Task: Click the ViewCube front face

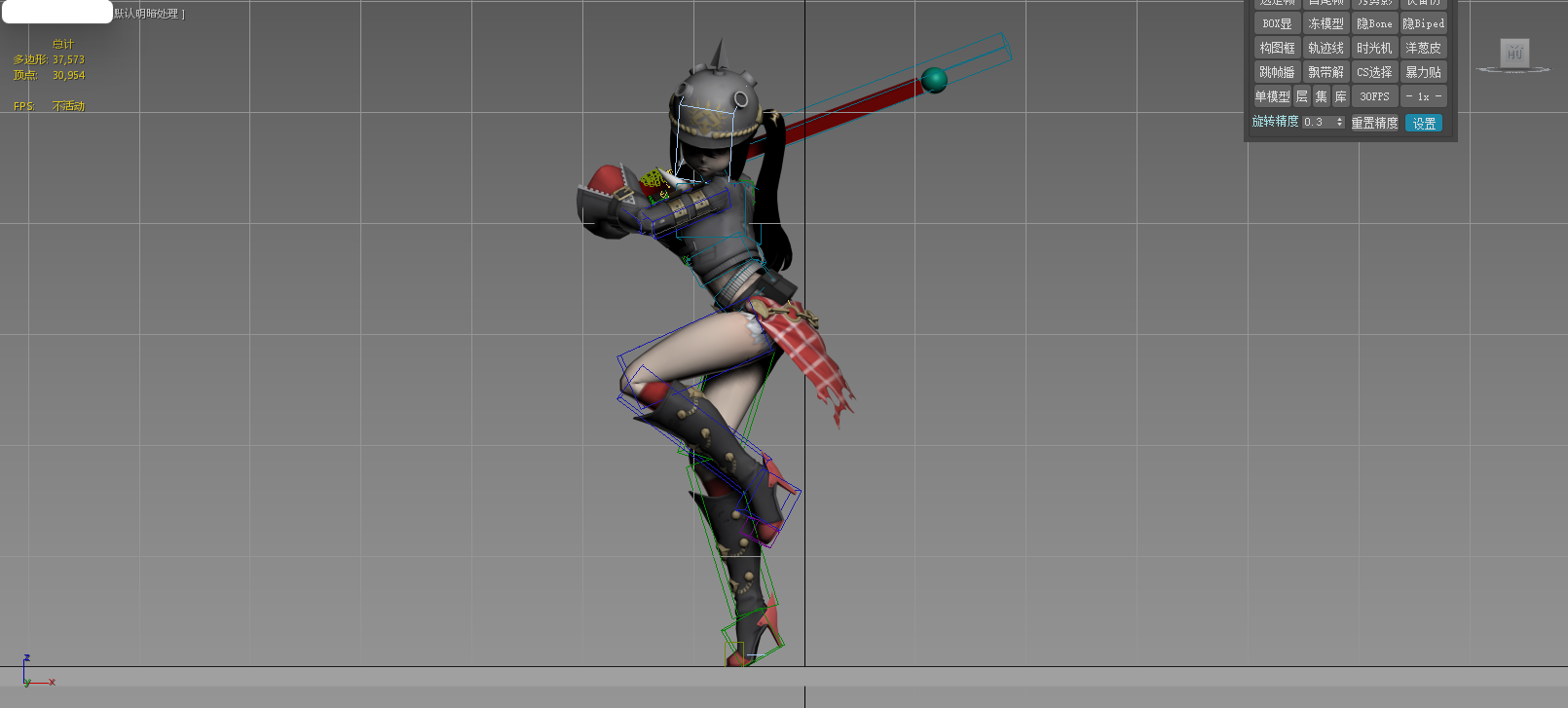Action: (x=1513, y=54)
